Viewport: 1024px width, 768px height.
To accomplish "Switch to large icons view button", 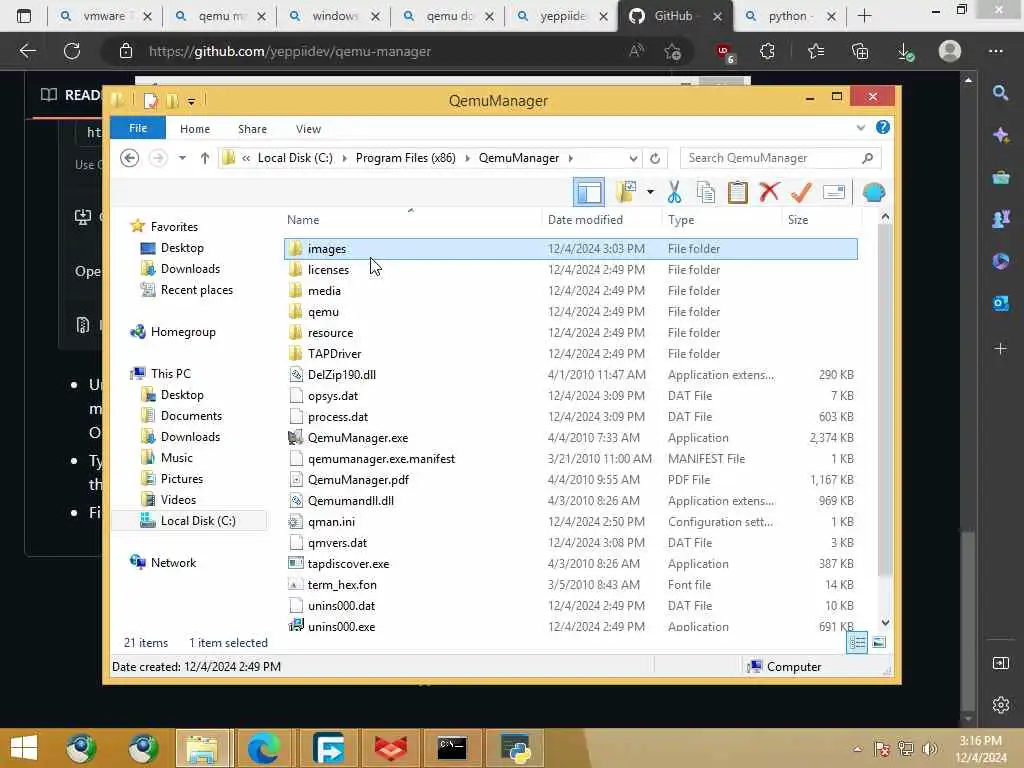I will [x=879, y=643].
